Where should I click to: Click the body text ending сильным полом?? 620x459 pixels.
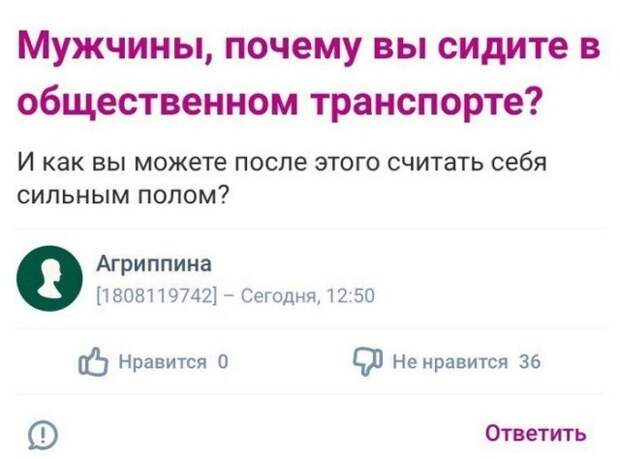[x=123, y=195]
